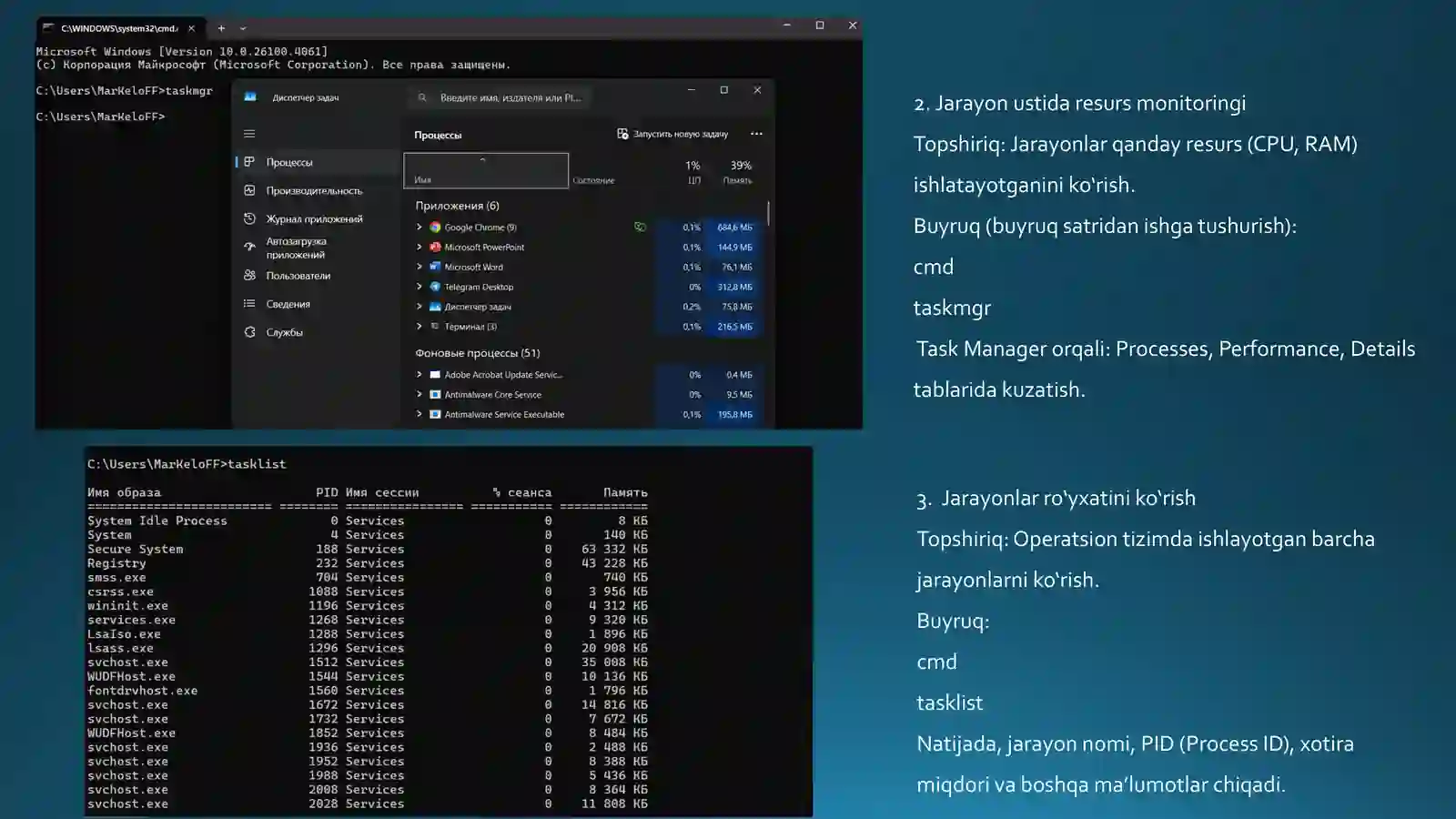Select the Telegram Desktop process name
This screenshot has height=819, width=1456.
pyautogui.click(x=479, y=287)
